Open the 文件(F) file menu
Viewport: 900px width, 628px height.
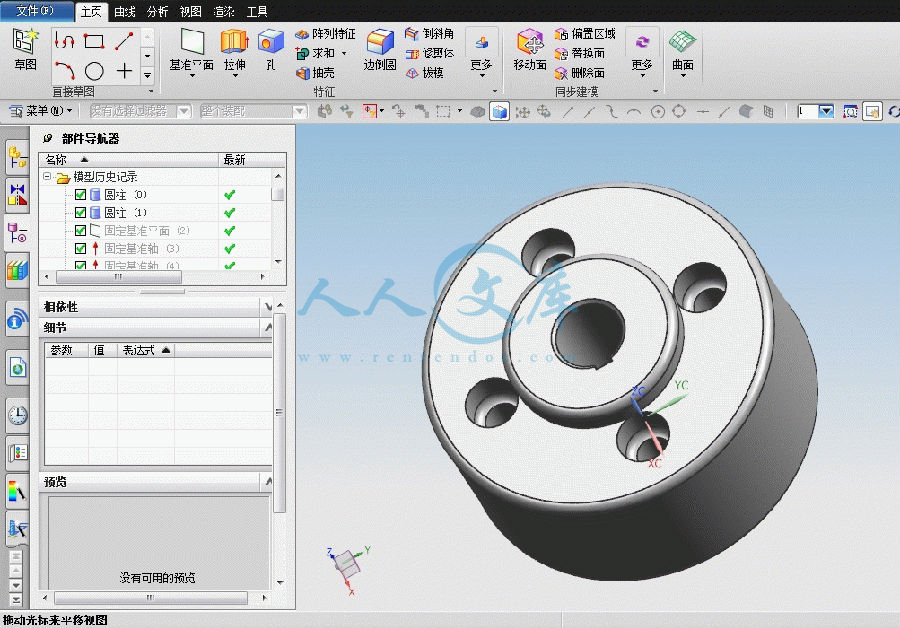click(x=36, y=11)
